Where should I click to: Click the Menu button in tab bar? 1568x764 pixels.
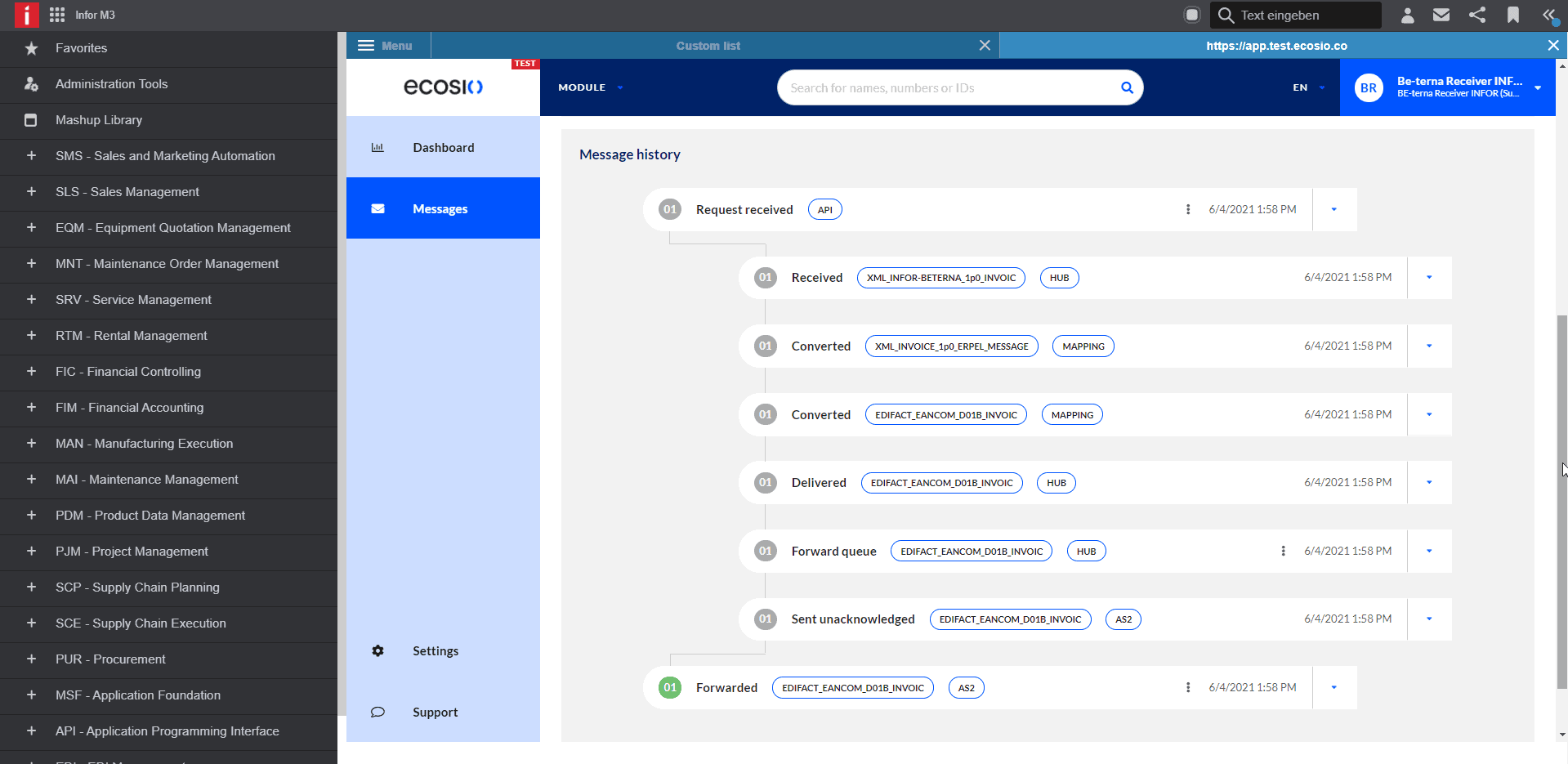pos(385,46)
